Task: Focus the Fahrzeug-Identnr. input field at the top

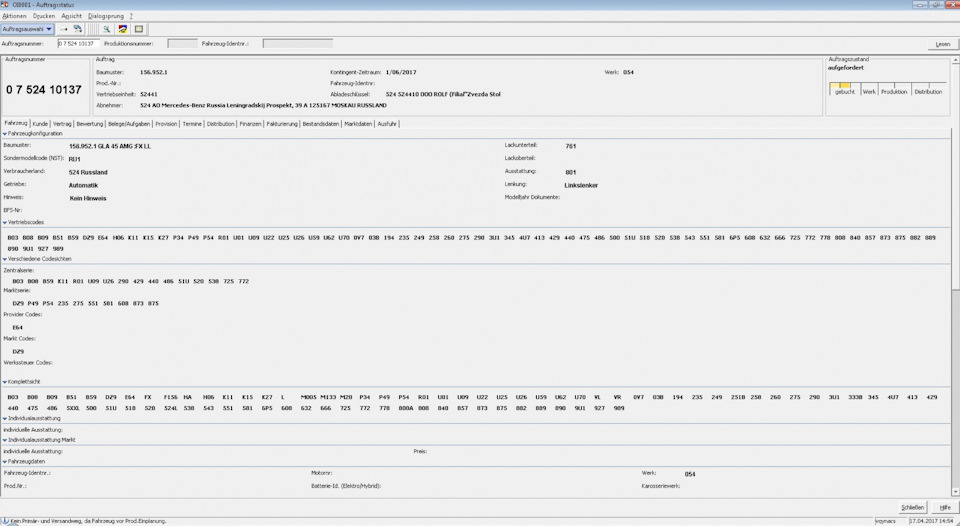Action: pyautogui.click(x=298, y=43)
